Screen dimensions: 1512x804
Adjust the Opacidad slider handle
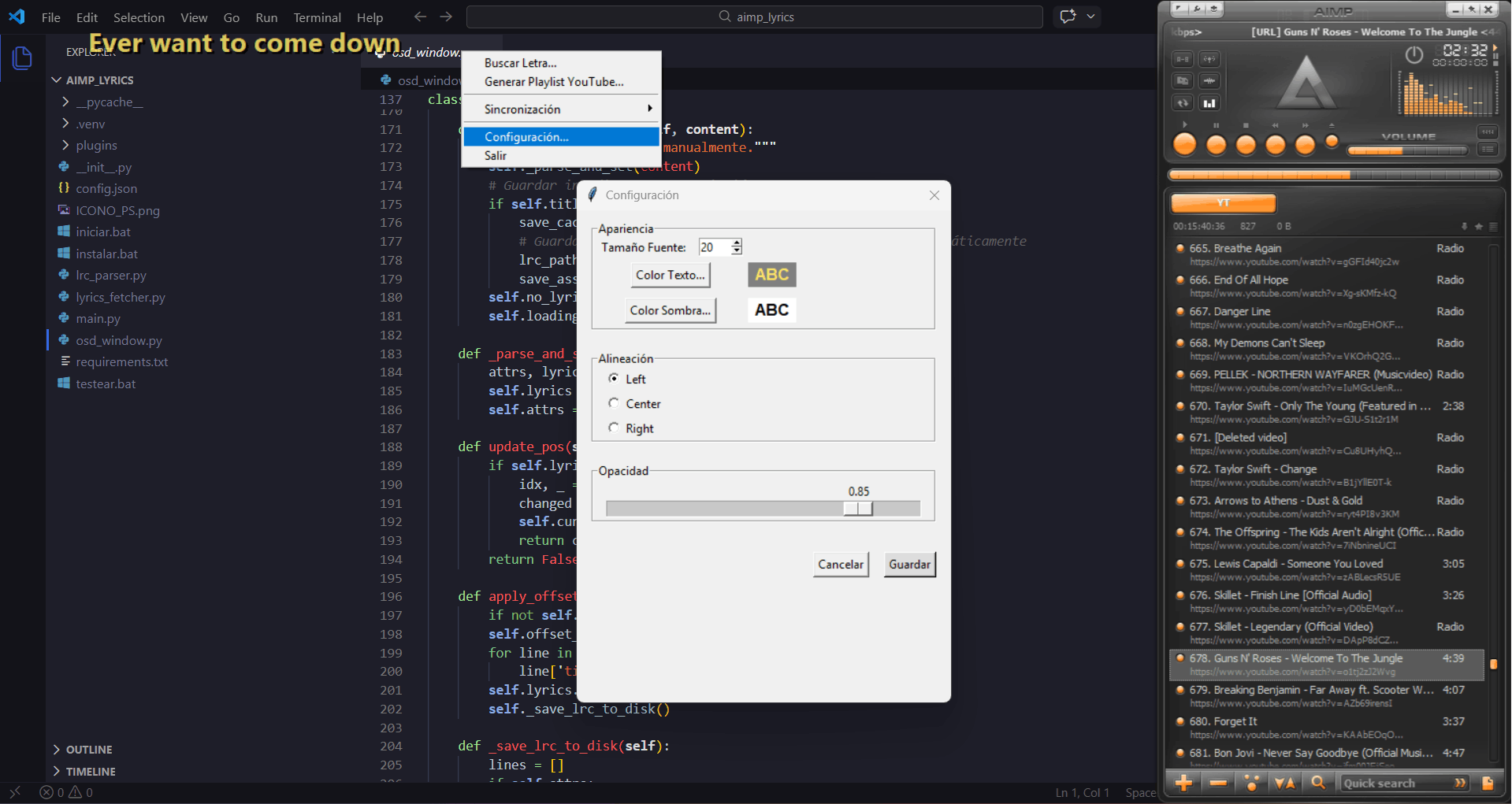(858, 509)
